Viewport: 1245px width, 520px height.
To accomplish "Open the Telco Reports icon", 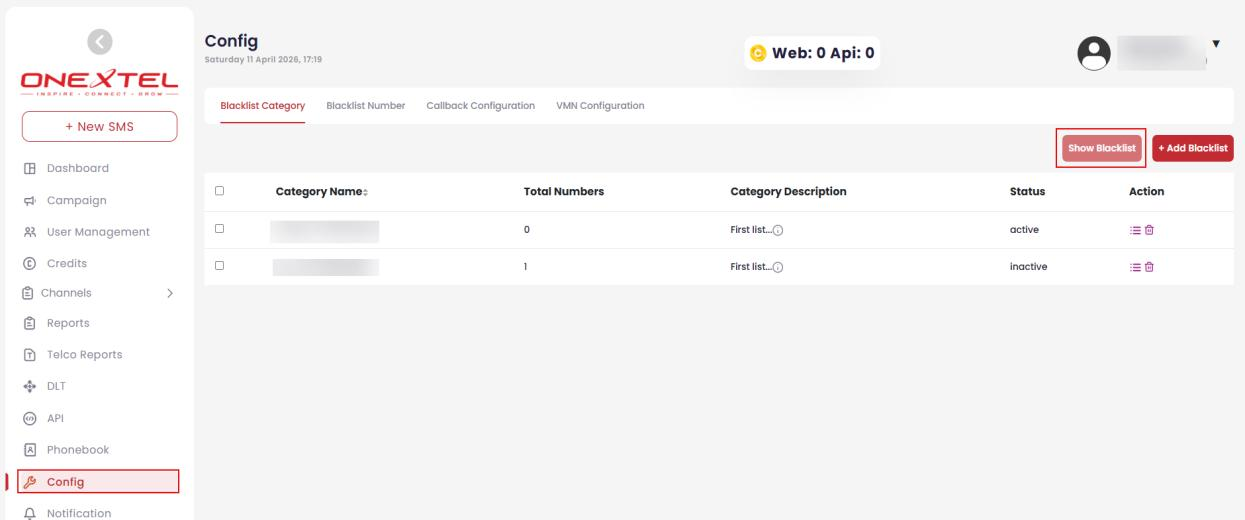I will 29,354.
